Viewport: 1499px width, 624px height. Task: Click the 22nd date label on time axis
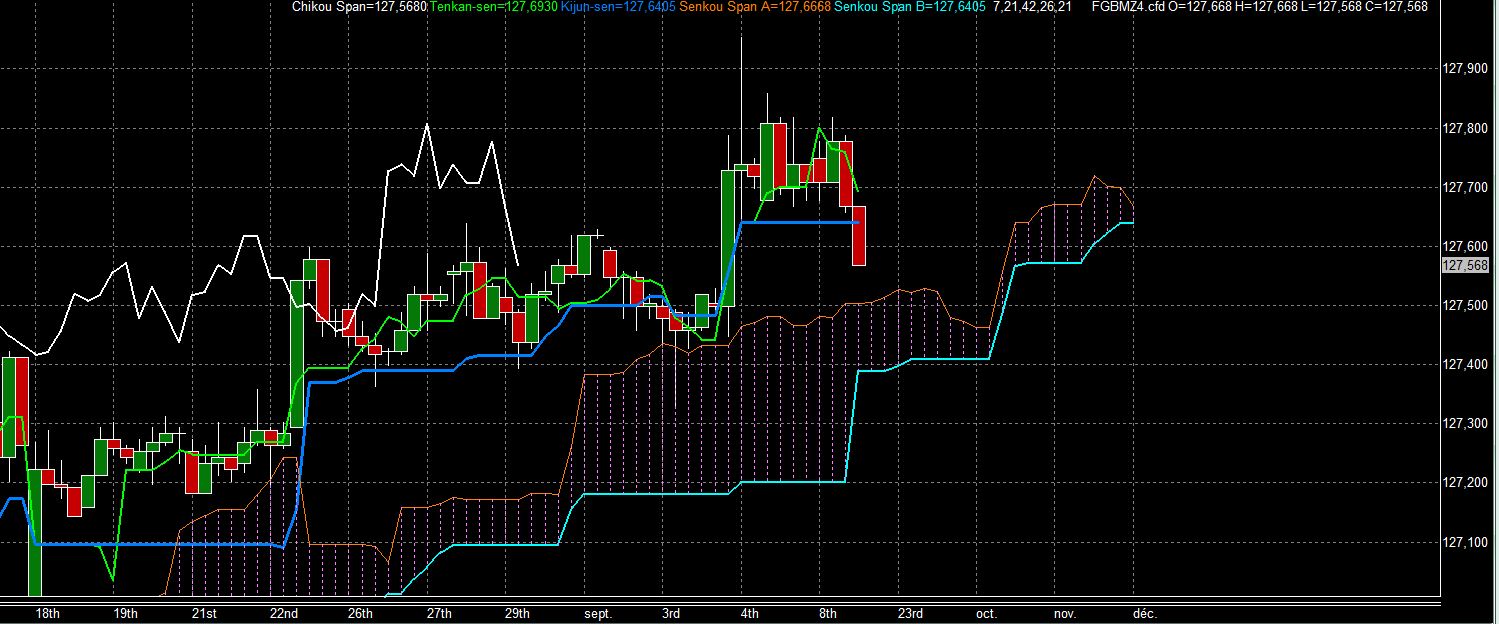point(283,613)
